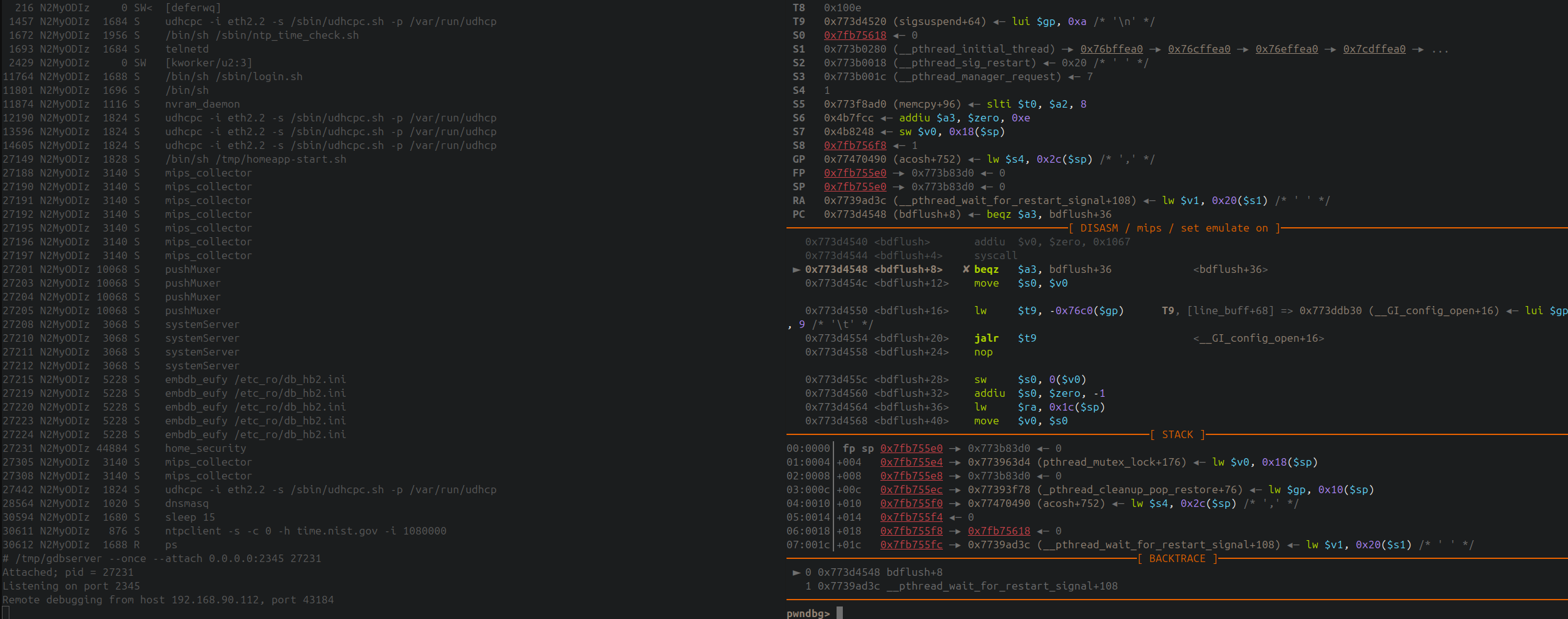Image resolution: width=1568 pixels, height=619 pixels.
Task: Click the S0 register address 0x7fb75618
Action: [855, 35]
